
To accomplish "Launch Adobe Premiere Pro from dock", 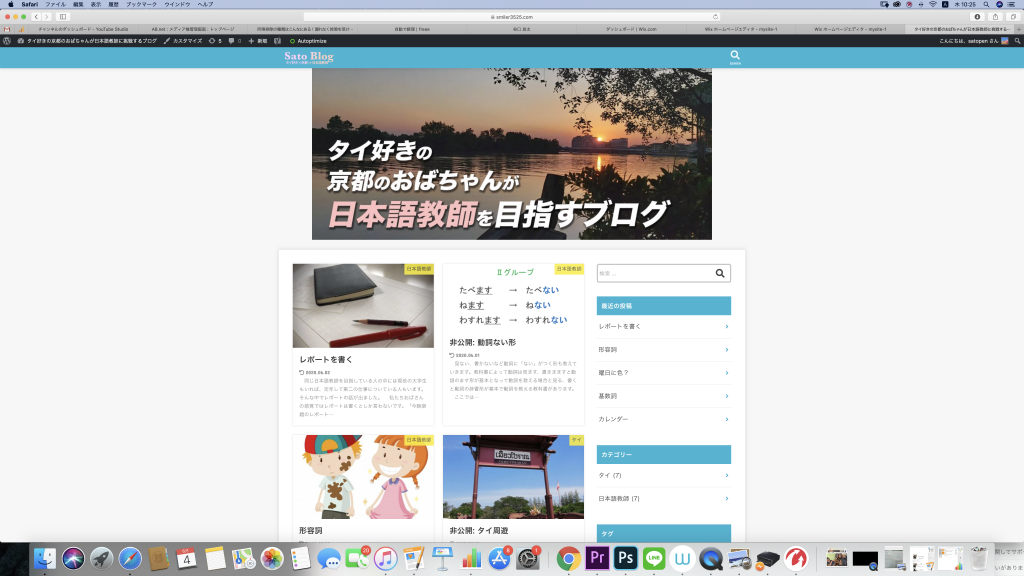I will pos(598,558).
